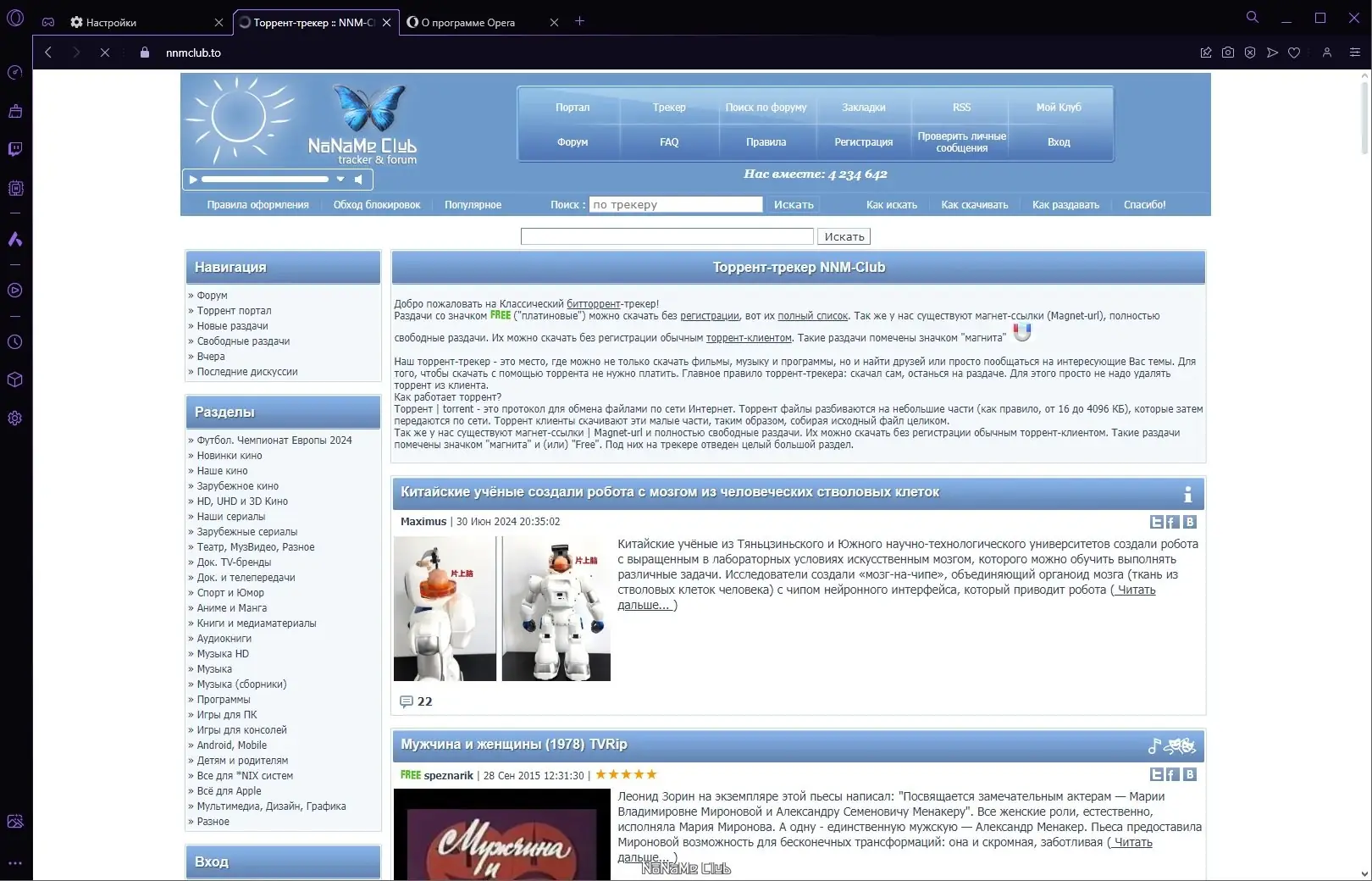1372x881 pixels.
Task: Adjust the radio player slider bar
Action: pos(265,180)
